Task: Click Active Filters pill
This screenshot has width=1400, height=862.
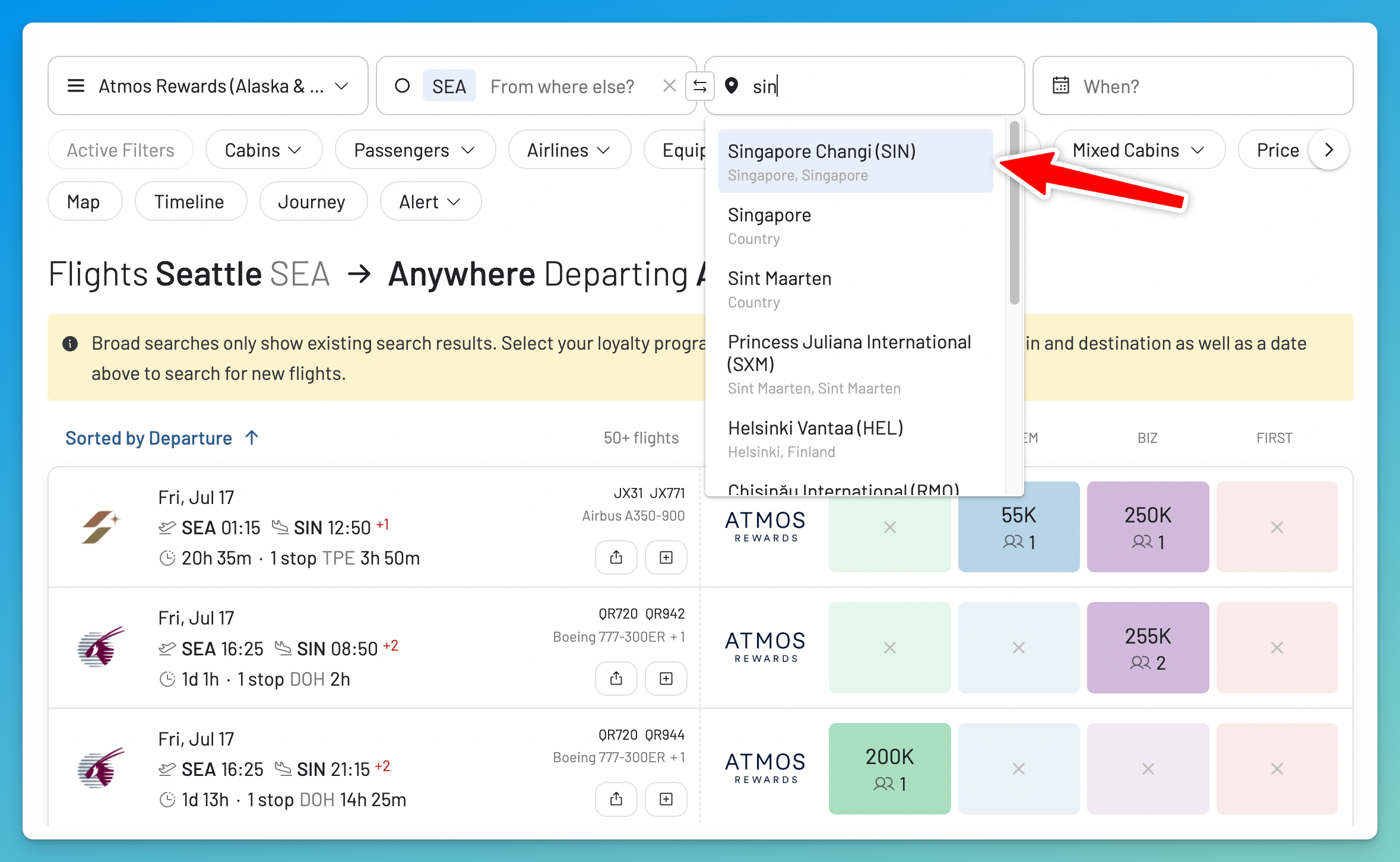Action: point(121,150)
